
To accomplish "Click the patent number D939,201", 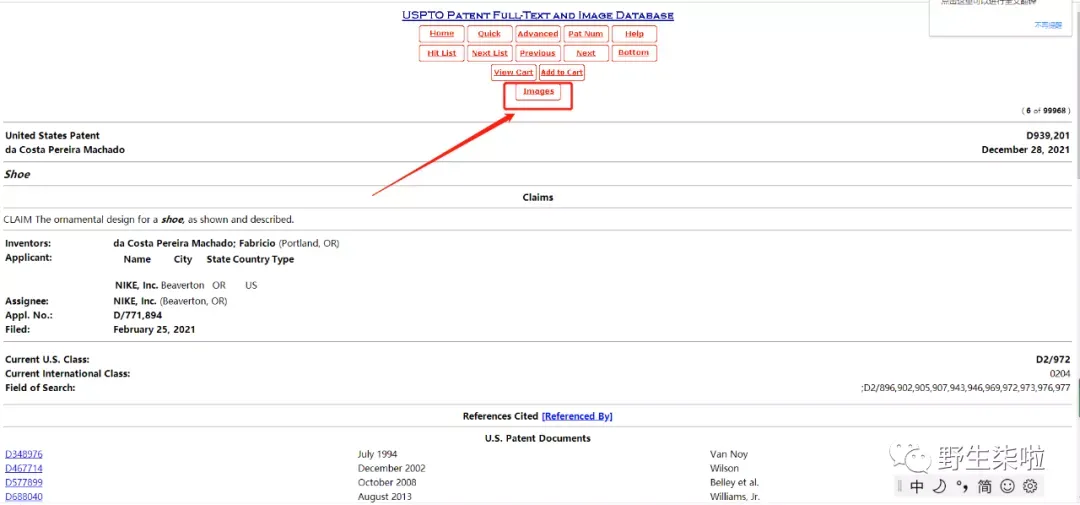I will pyautogui.click(x=1048, y=136).
